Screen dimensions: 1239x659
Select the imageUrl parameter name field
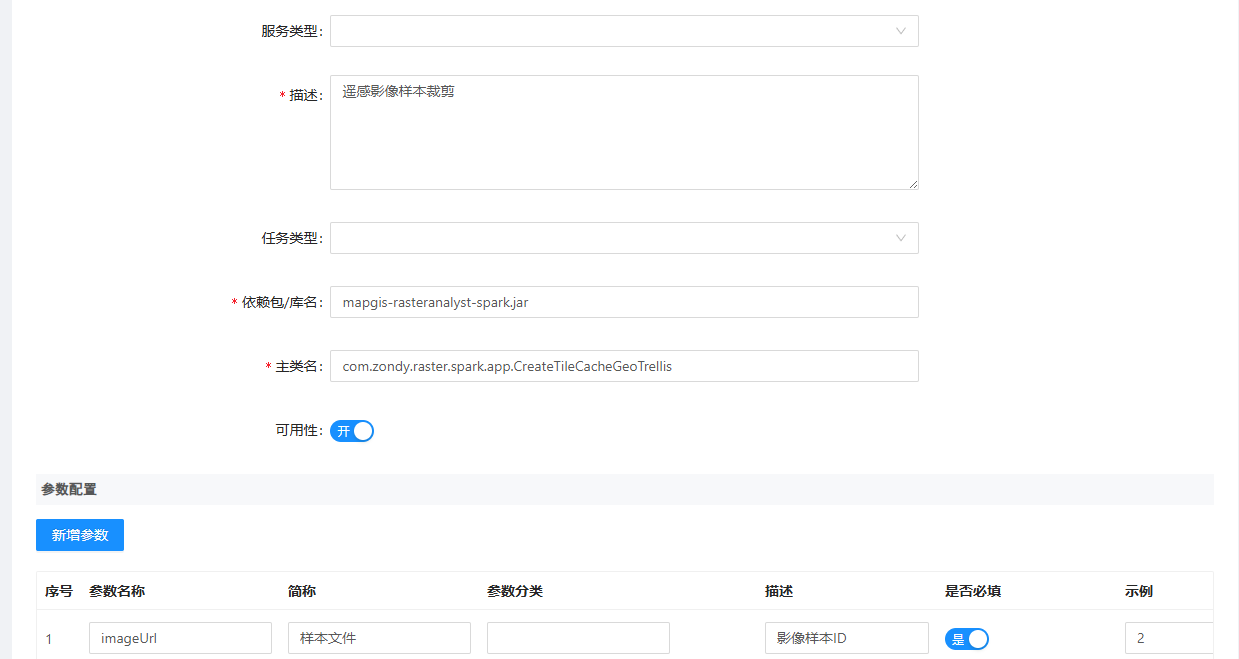tap(180, 638)
